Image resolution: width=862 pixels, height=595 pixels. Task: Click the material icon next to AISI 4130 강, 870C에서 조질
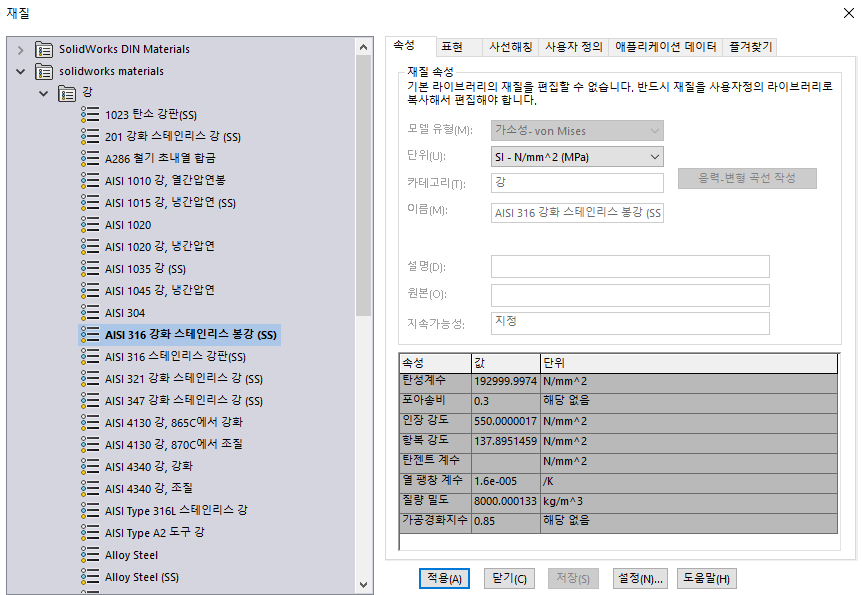click(x=90, y=444)
